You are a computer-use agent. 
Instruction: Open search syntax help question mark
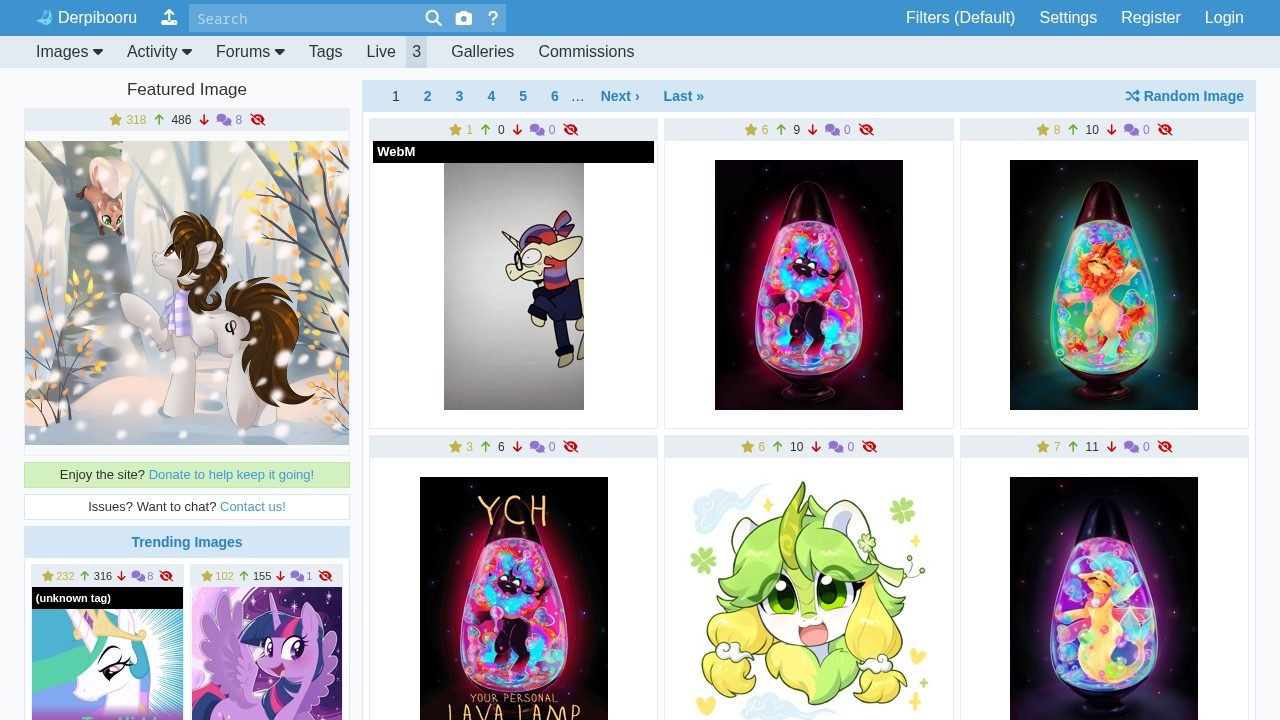(x=493, y=18)
